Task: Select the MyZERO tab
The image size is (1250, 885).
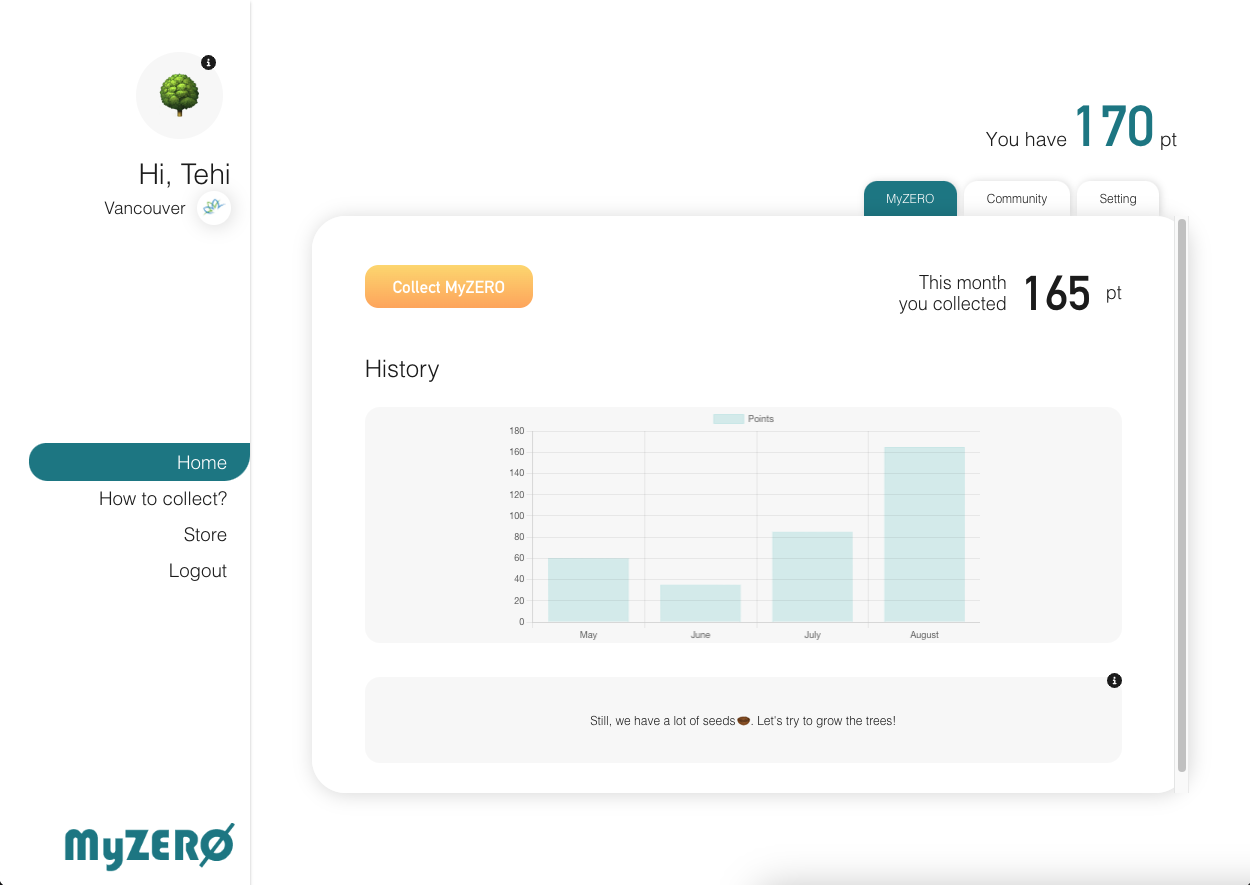Action: pyautogui.click(x=910, y=198)
